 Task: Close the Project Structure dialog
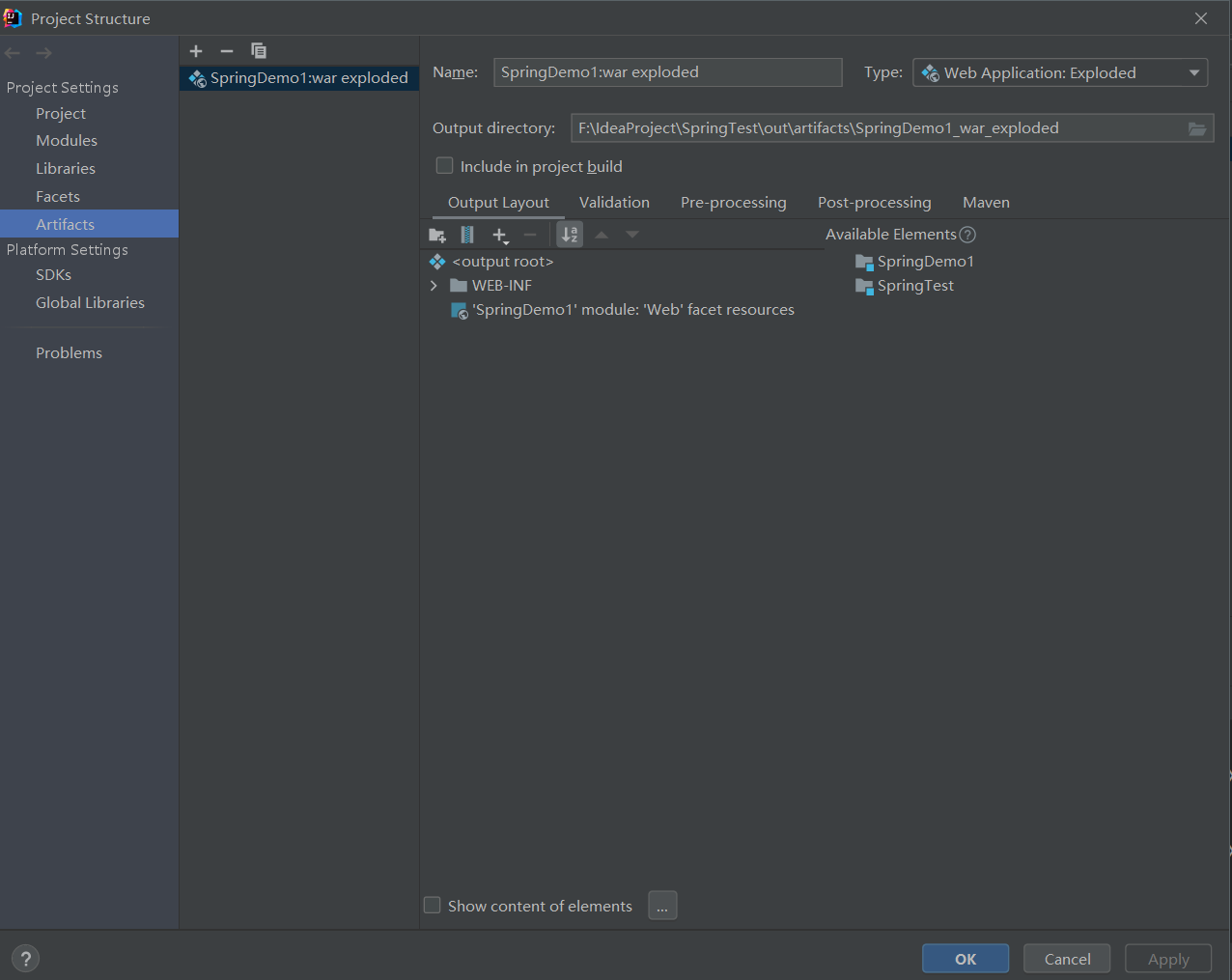click(1201, 18)
